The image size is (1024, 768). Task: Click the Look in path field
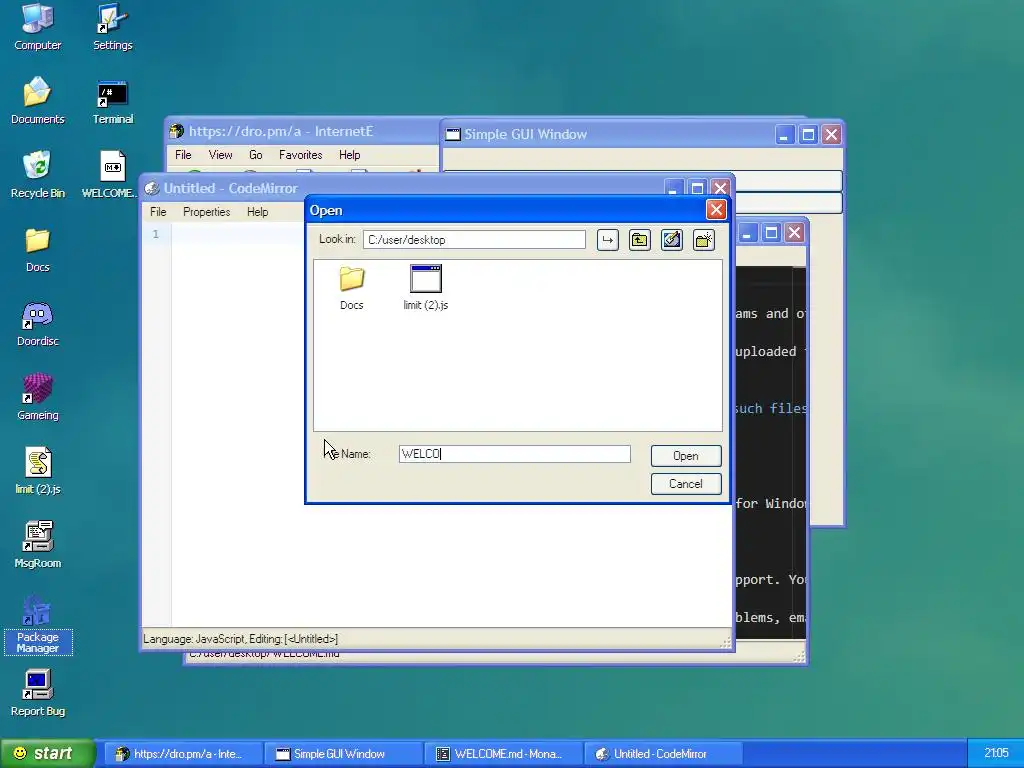474,240
